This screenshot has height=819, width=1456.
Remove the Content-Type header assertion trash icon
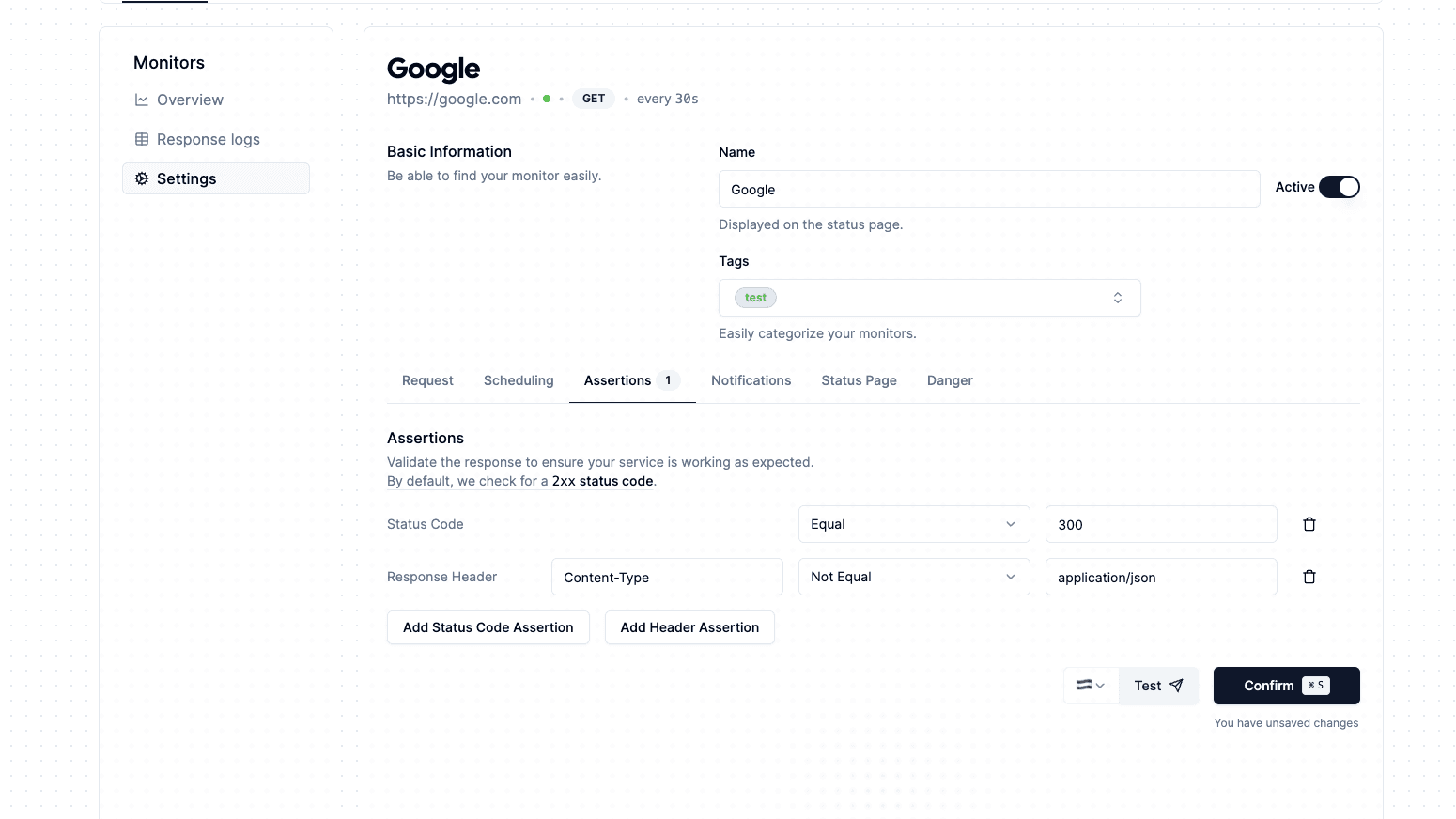pos(1309,577)
